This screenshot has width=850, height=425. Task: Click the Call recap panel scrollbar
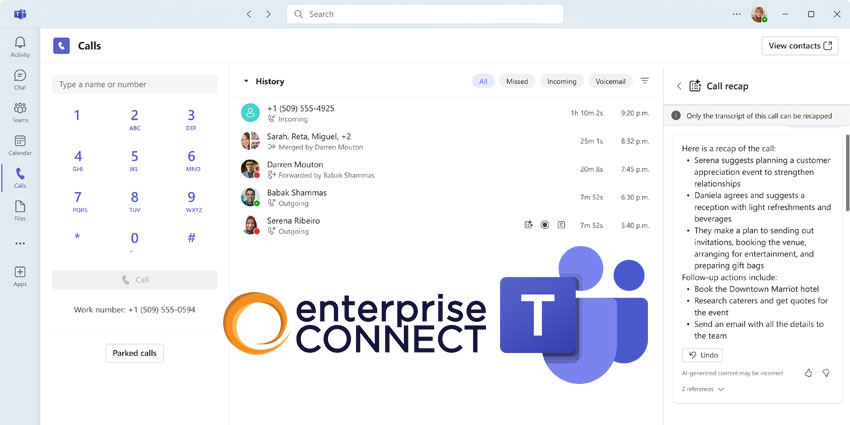coord(847,173)
